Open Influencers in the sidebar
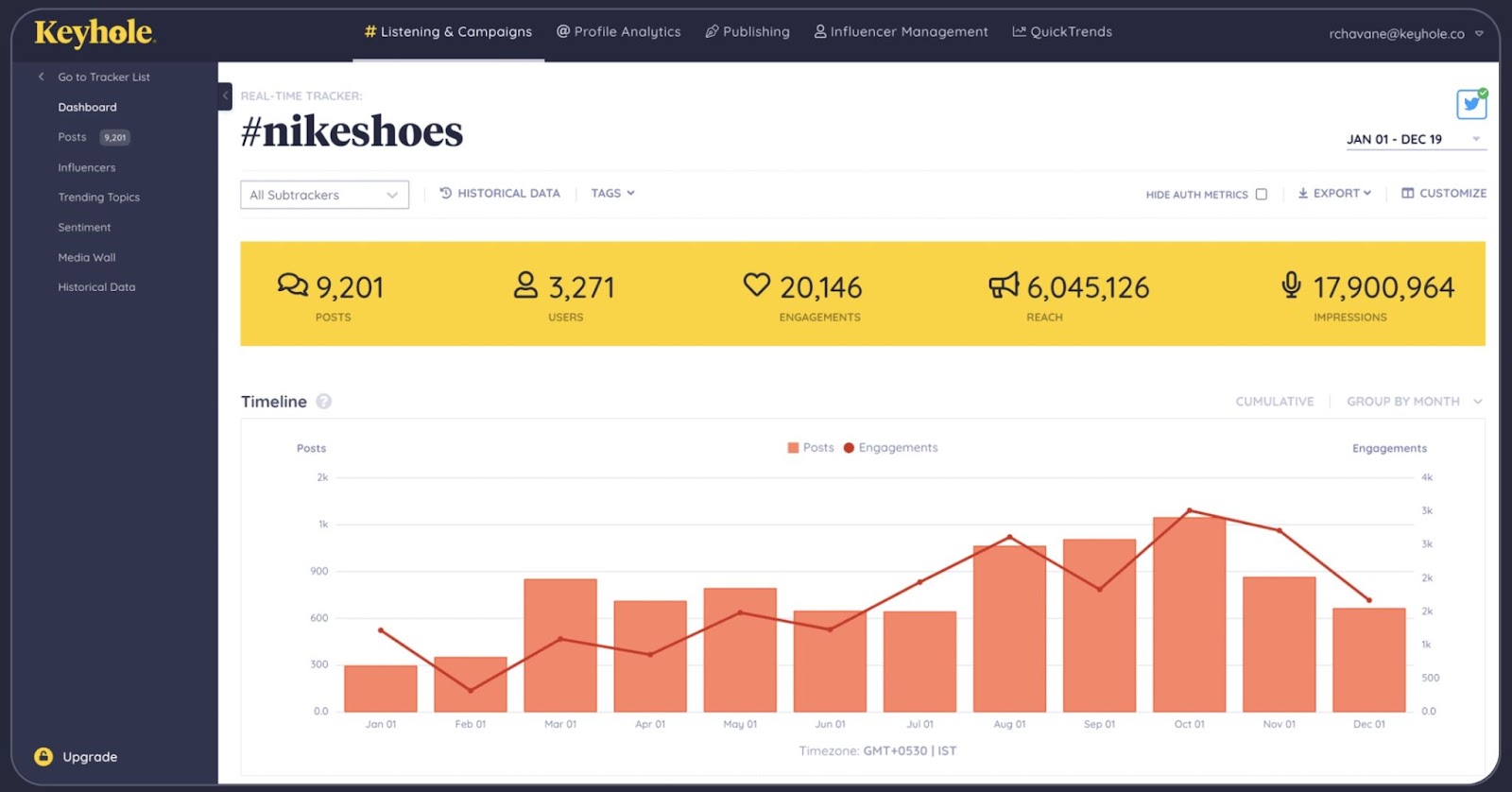The image size is (1512, 792). point(87,167)
